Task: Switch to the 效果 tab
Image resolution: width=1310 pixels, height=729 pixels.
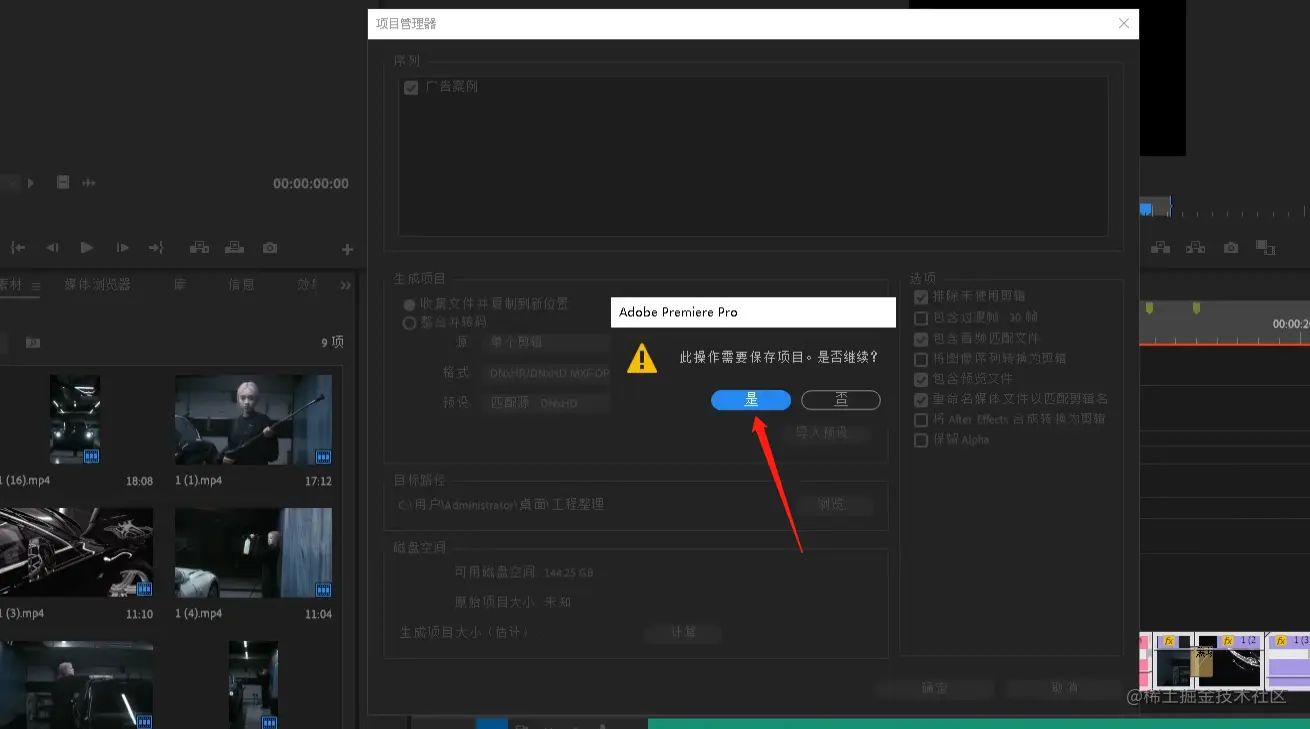Action: point(306,285)
